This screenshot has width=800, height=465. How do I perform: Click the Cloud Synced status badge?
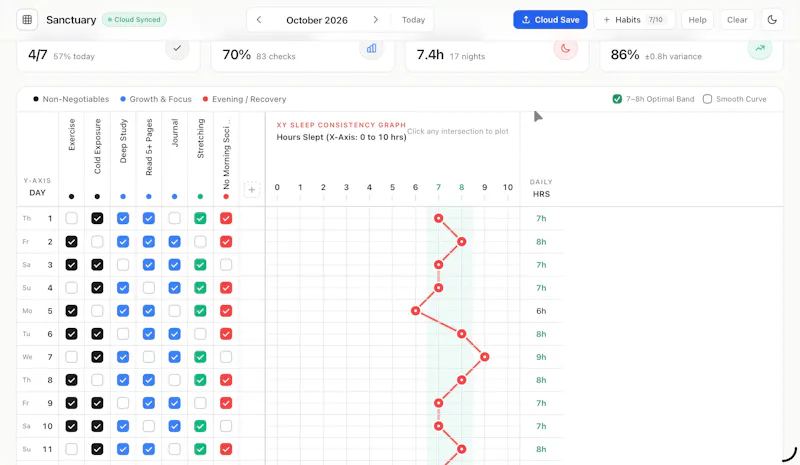134,20
